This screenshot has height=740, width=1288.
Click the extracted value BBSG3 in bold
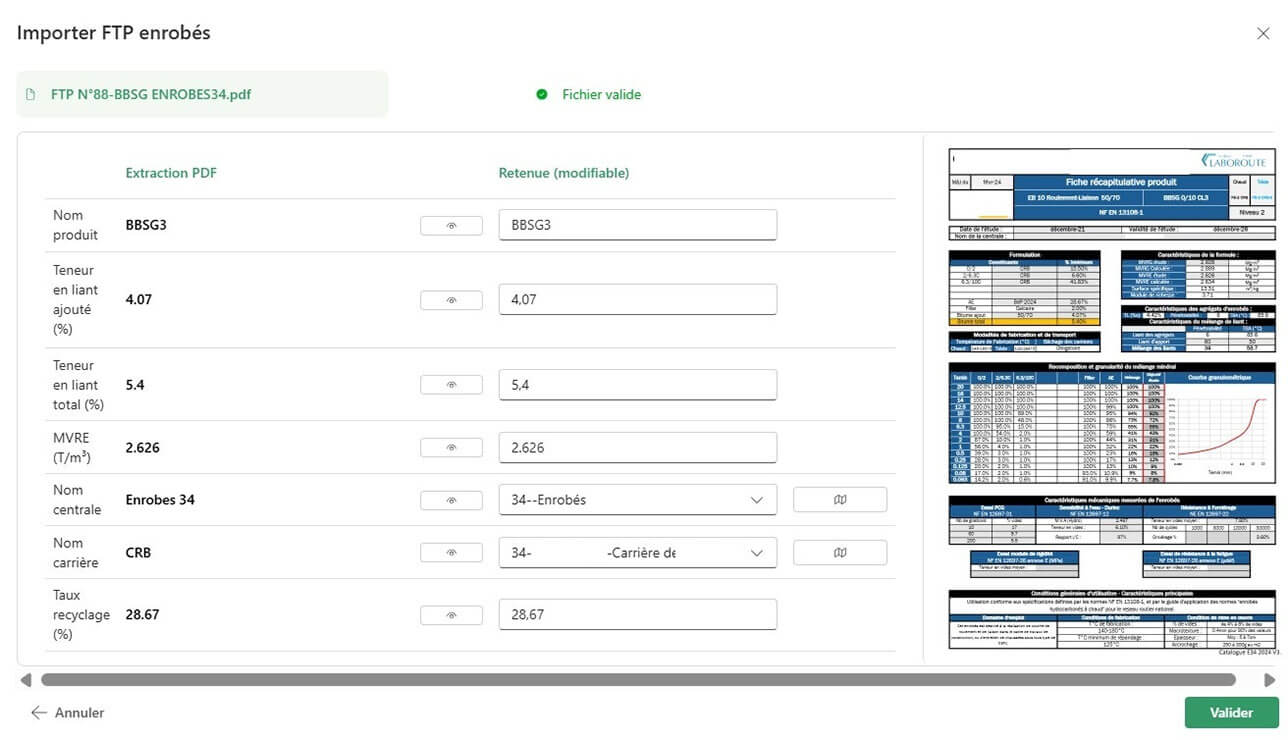(146, 225)
